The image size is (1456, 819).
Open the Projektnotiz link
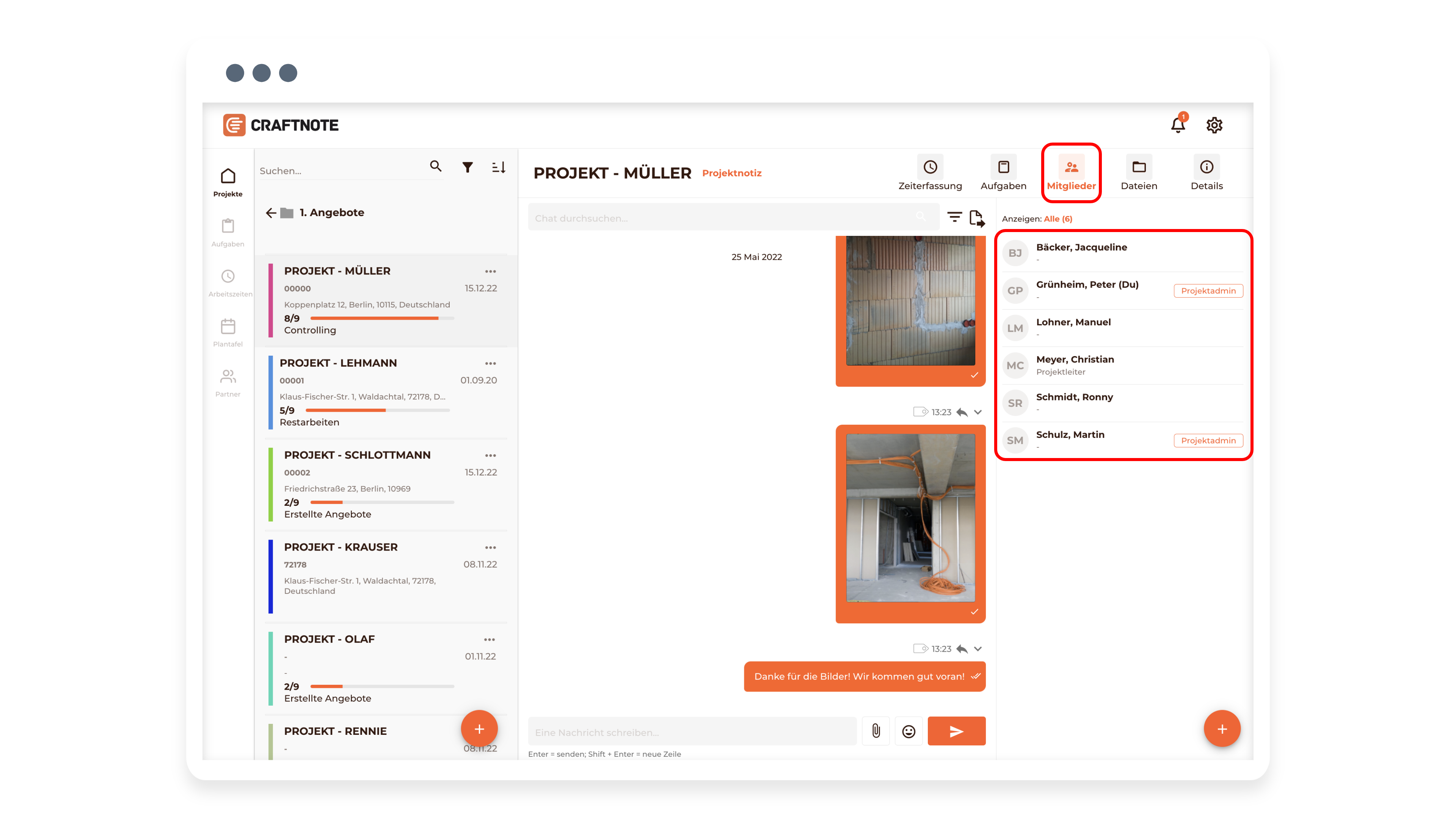click(x=732, y=173)
